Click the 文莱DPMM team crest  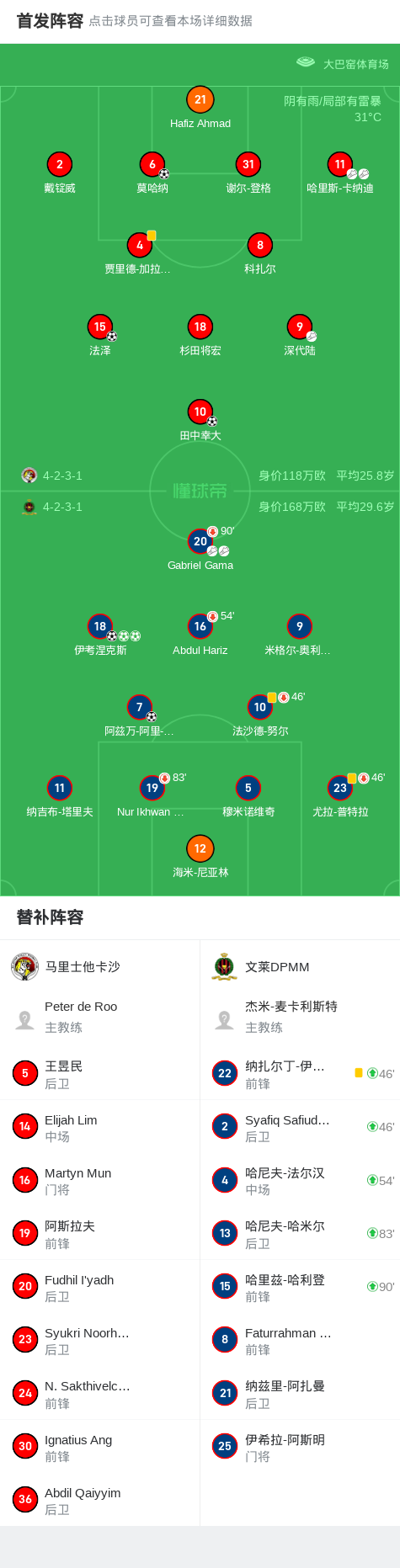click(x=225, y=967)
